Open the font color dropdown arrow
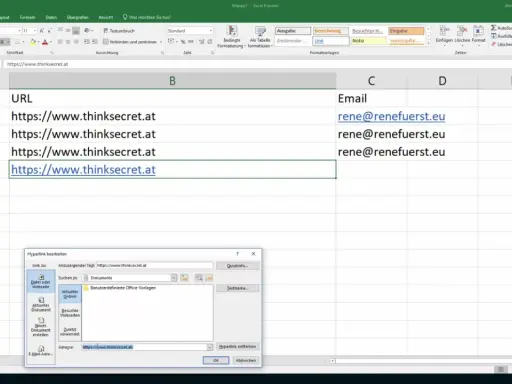The image size is (512, 384). click(x=51, y=42)
